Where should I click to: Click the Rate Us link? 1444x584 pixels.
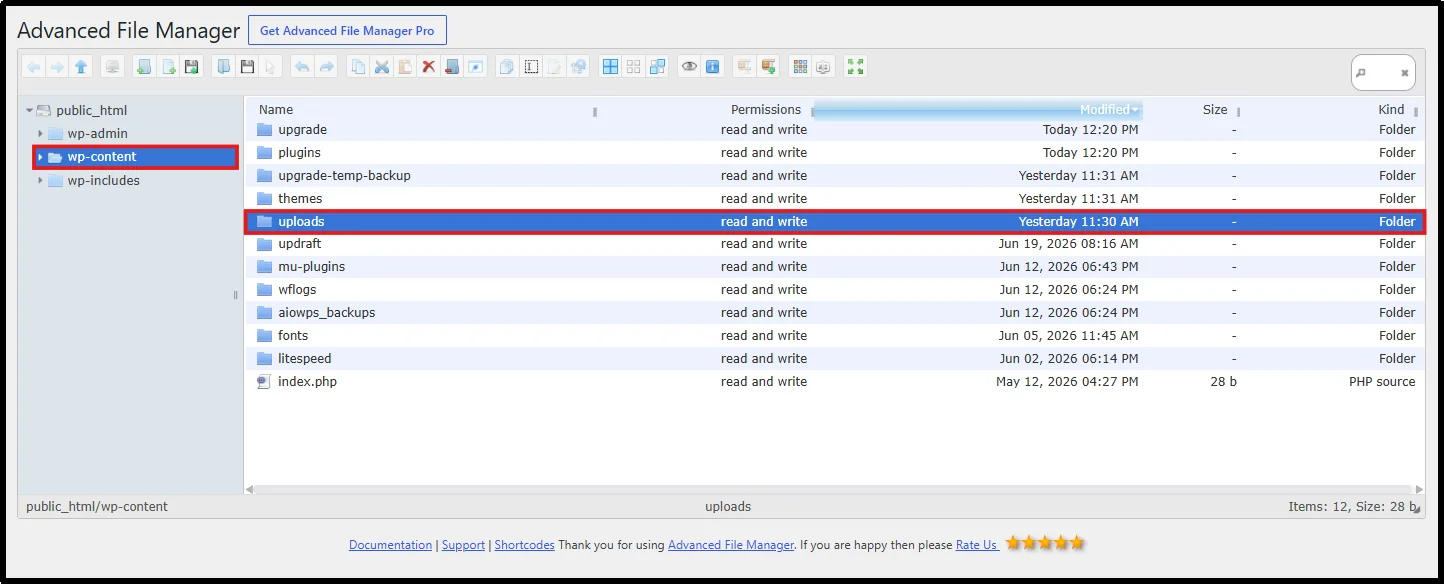pos(977,545)
